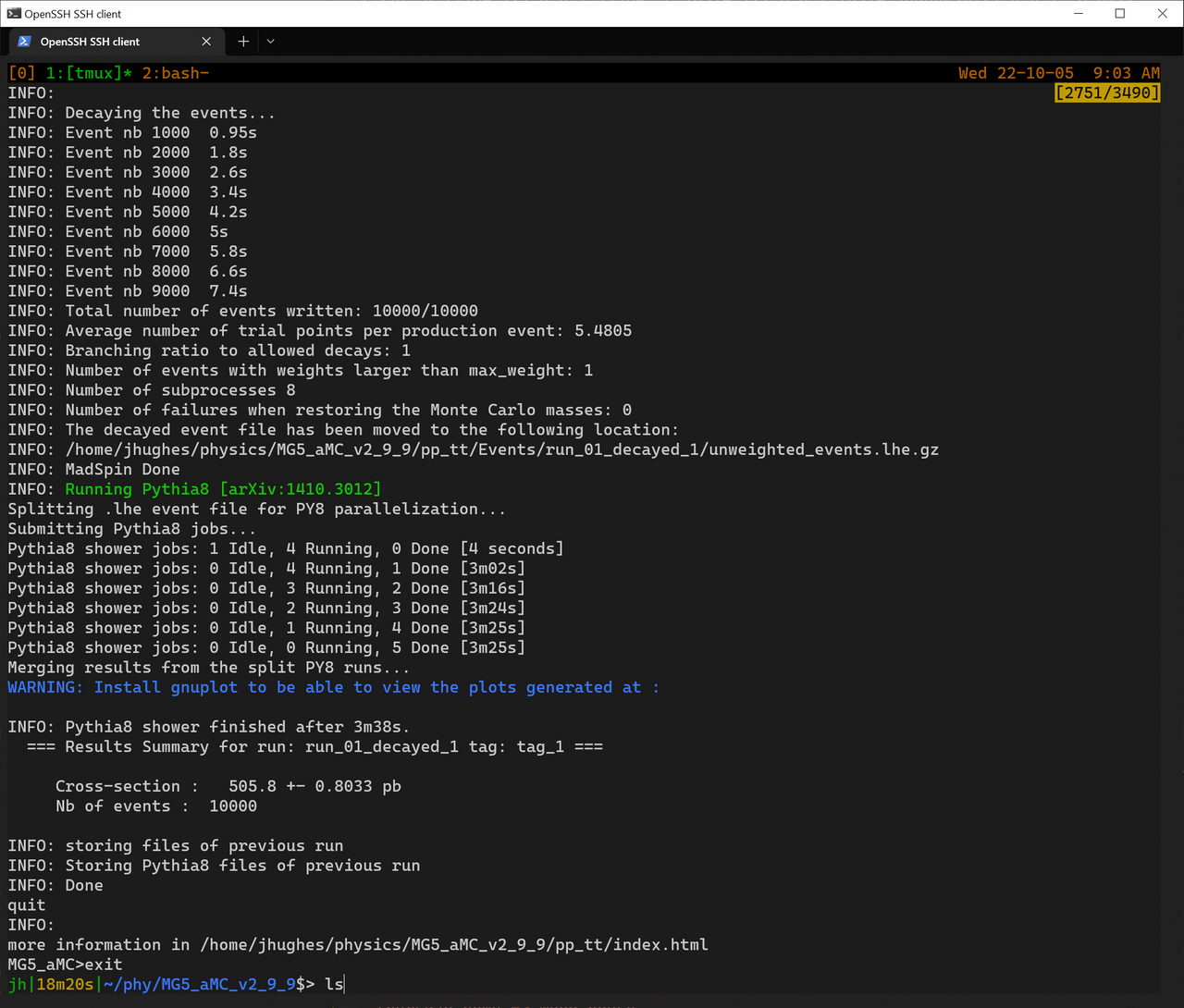The image size is (1184, 1008).
Task: Click the line 'Event nb 2000 1.8s'
Action: tap(128, 153)
